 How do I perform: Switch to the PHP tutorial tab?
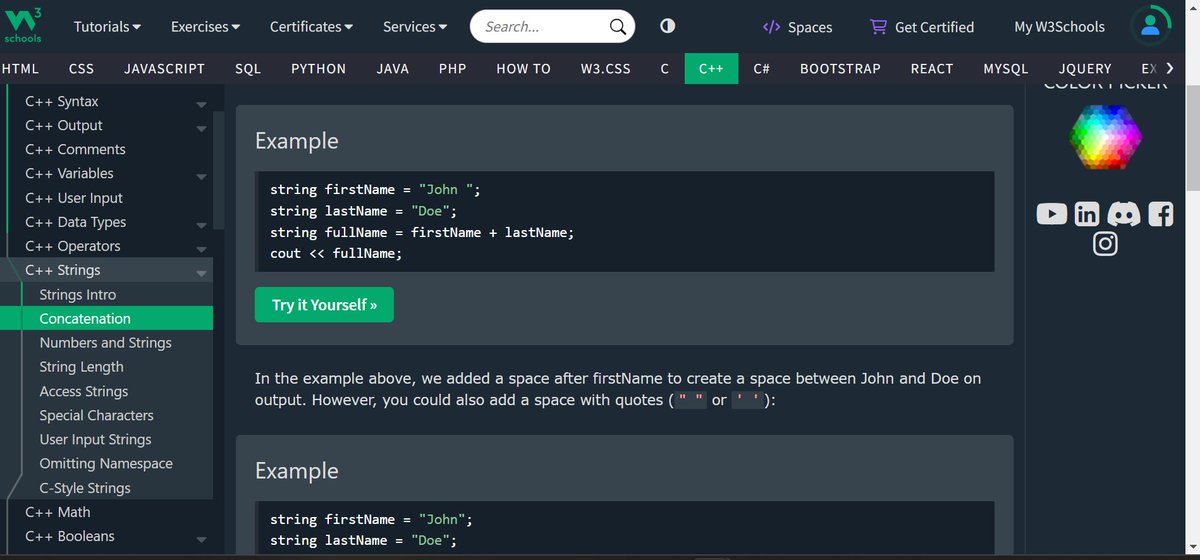tap(453, 68)
